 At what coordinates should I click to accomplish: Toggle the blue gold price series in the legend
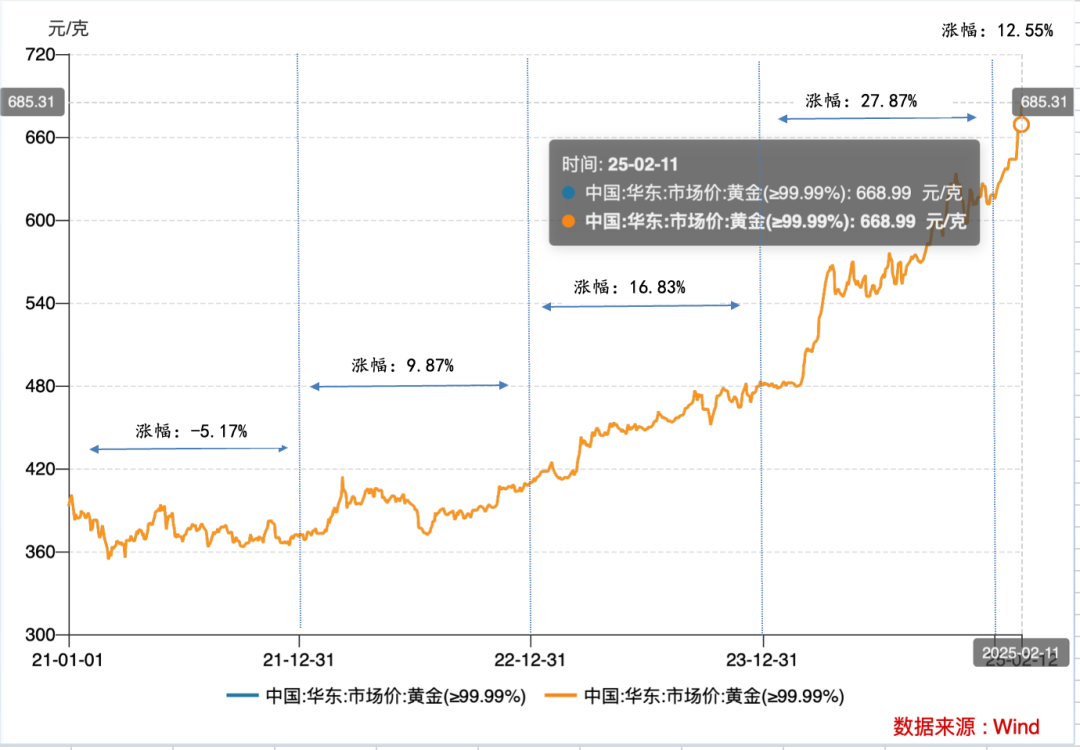376,696
